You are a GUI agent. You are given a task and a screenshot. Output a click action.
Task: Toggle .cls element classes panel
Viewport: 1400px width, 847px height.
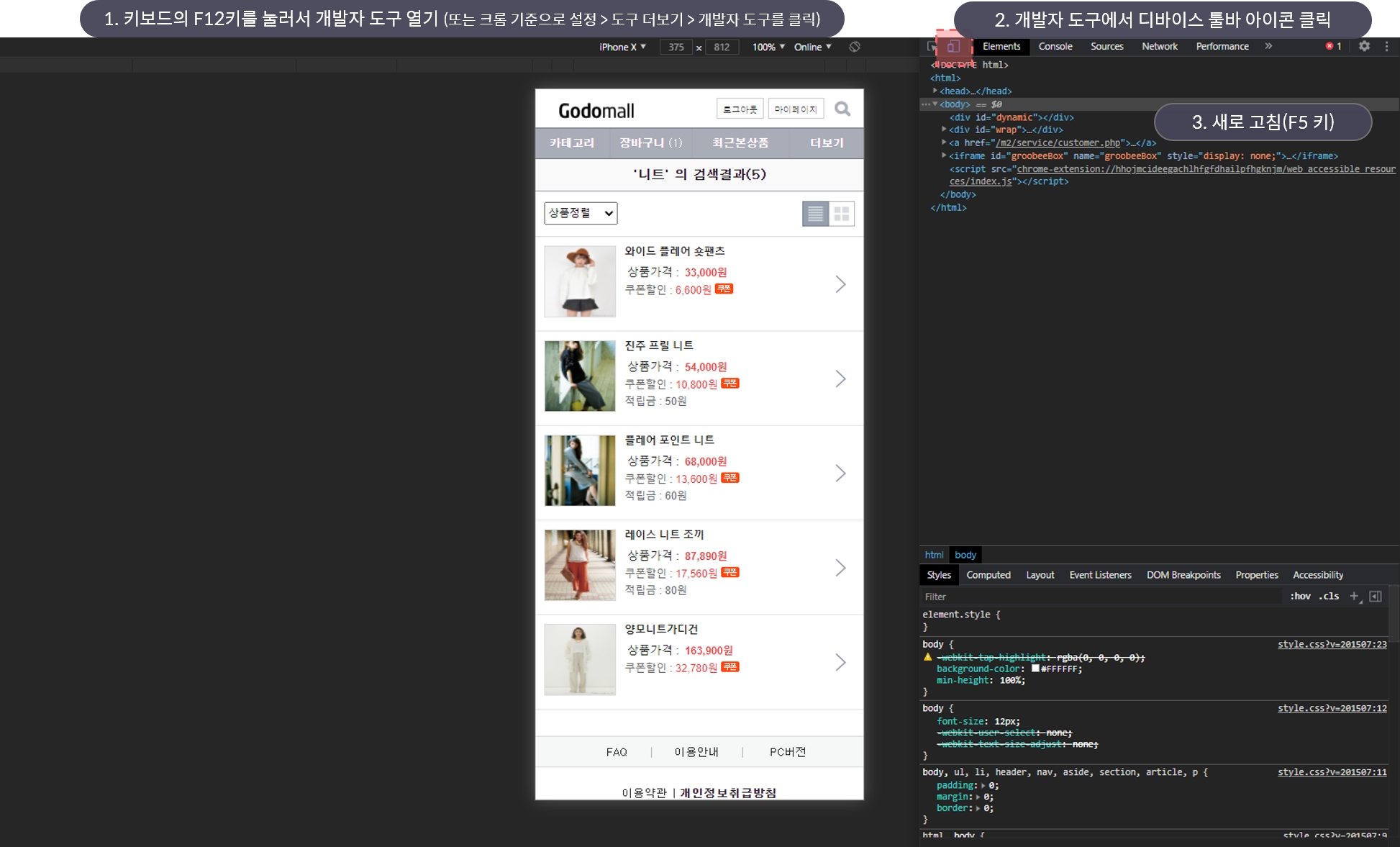[x=1329, y=597]
